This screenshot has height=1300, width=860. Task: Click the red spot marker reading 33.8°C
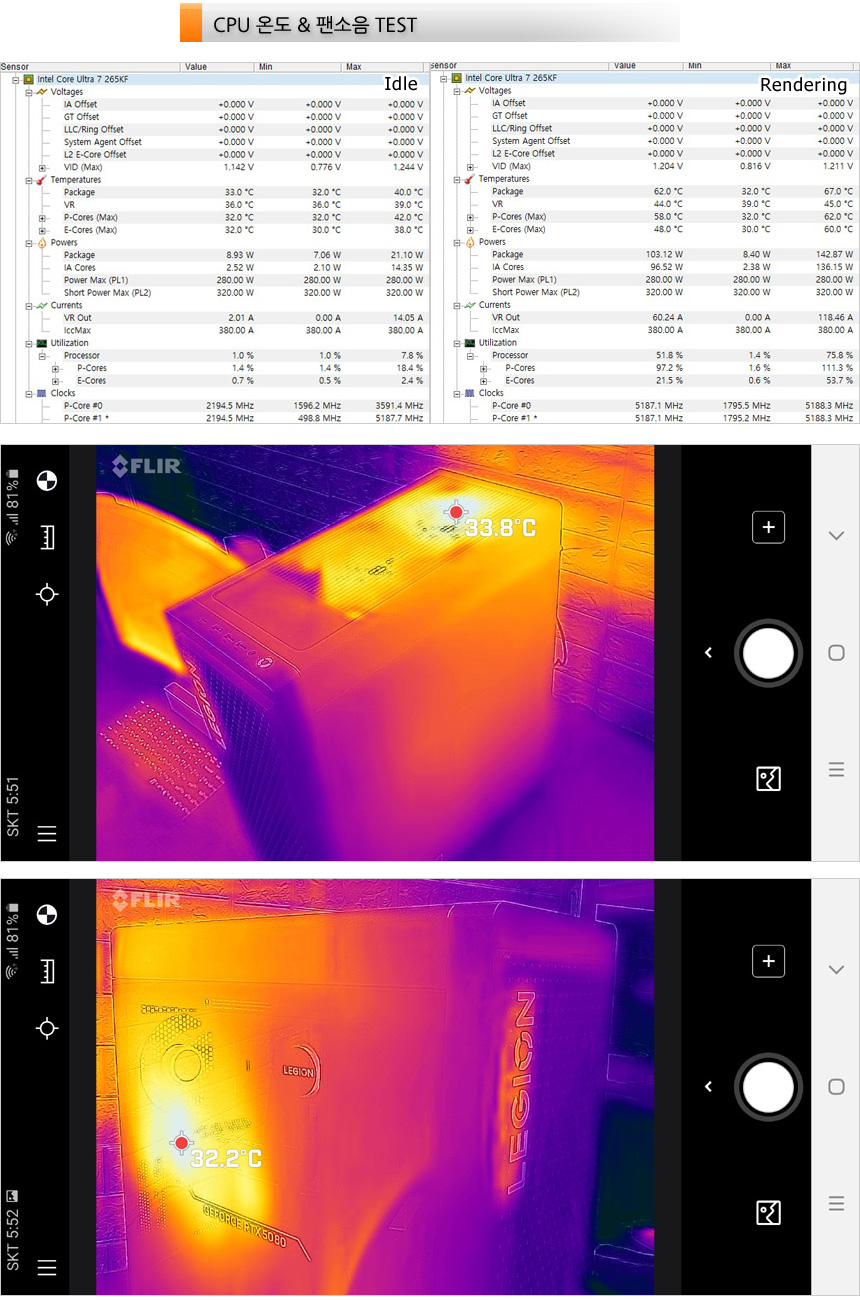click(456, 512)
